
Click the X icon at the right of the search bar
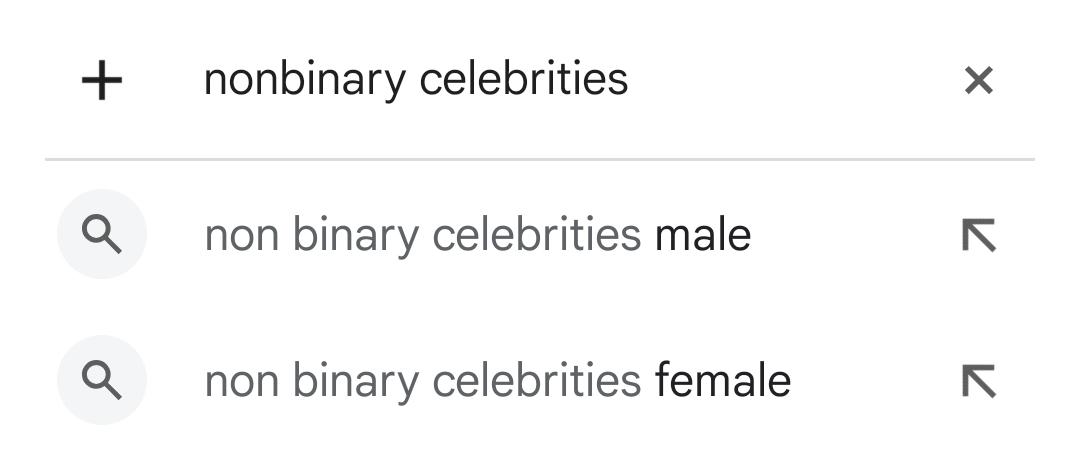click(x=979, y=81)
